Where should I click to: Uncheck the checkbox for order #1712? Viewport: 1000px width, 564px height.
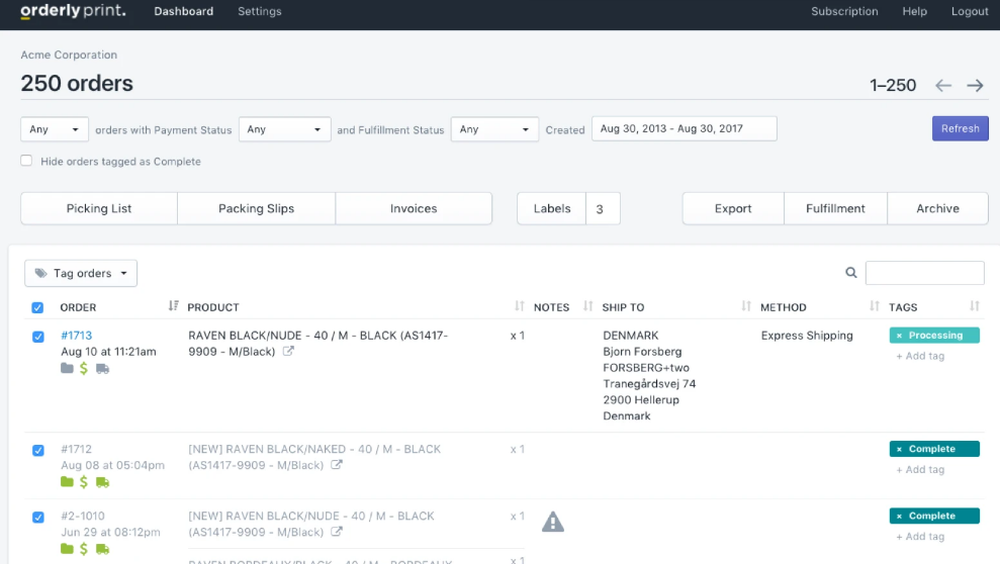[x=38, y=450]
